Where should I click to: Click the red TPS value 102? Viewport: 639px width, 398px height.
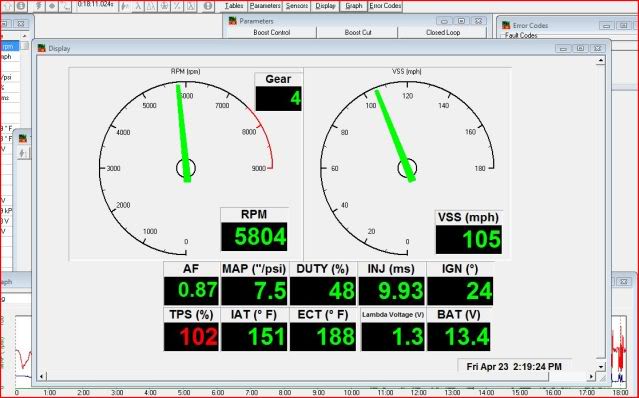click(191, 336)
